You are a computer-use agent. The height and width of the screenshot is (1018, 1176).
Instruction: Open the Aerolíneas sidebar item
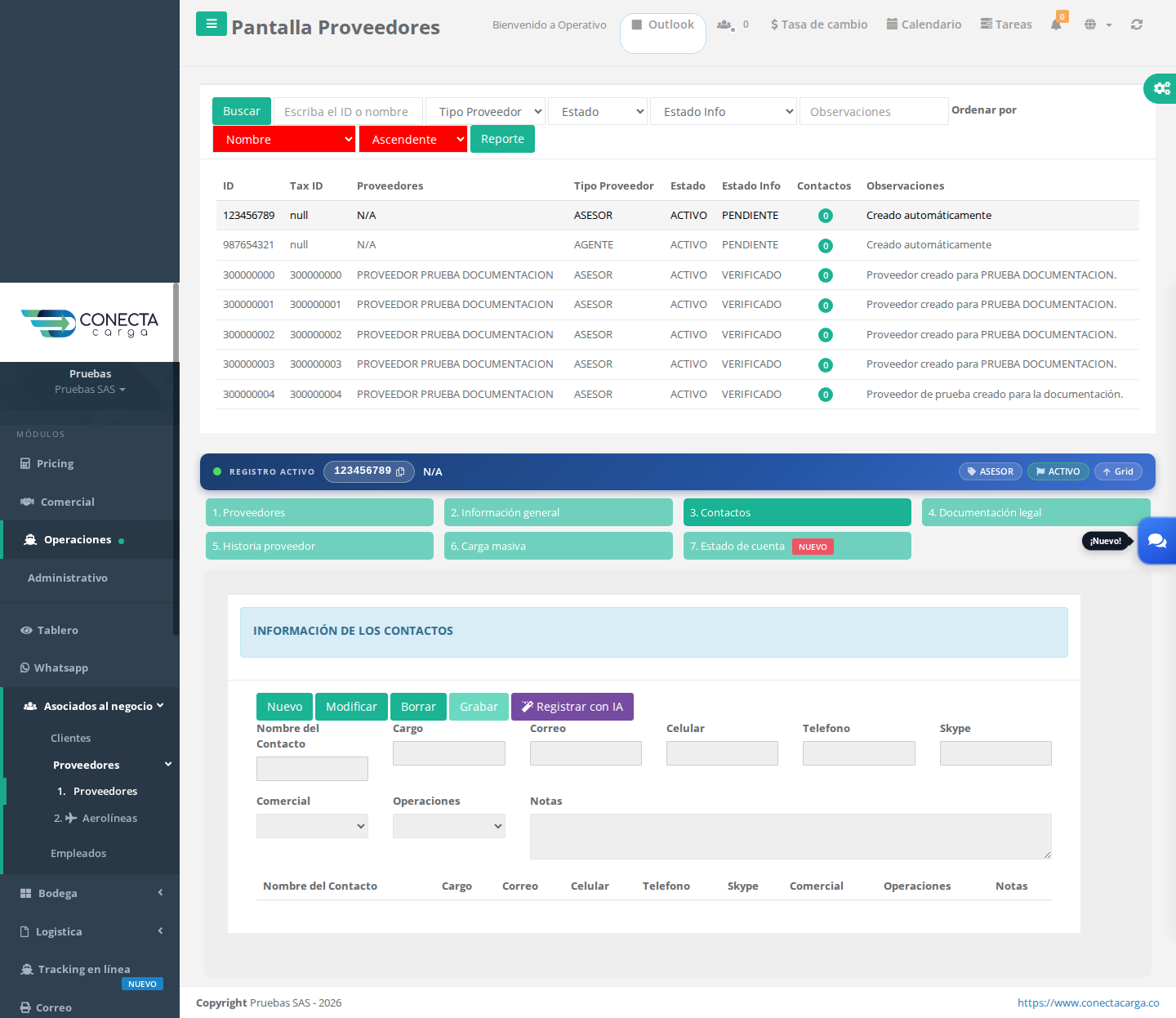click(96, 818)
